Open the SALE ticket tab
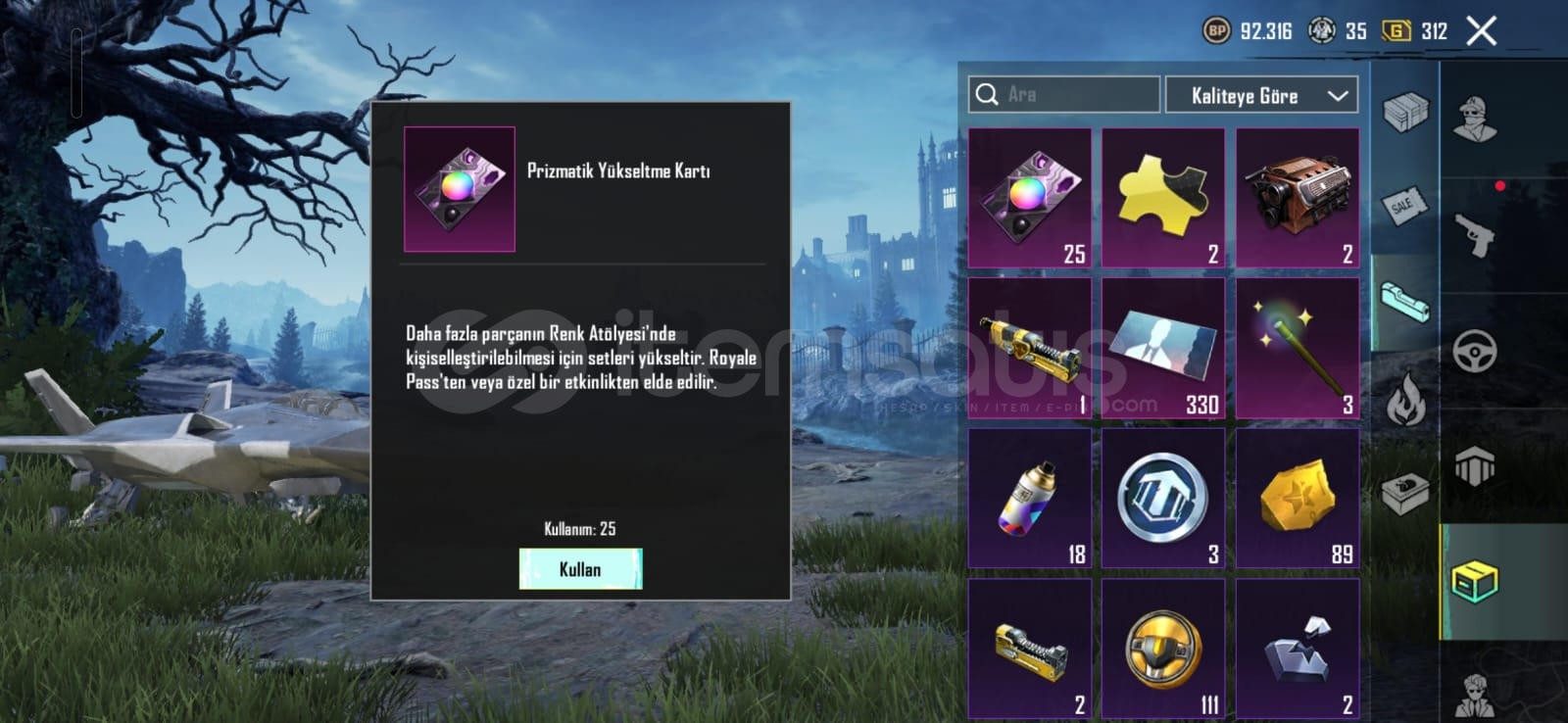 pos(1404,206)
